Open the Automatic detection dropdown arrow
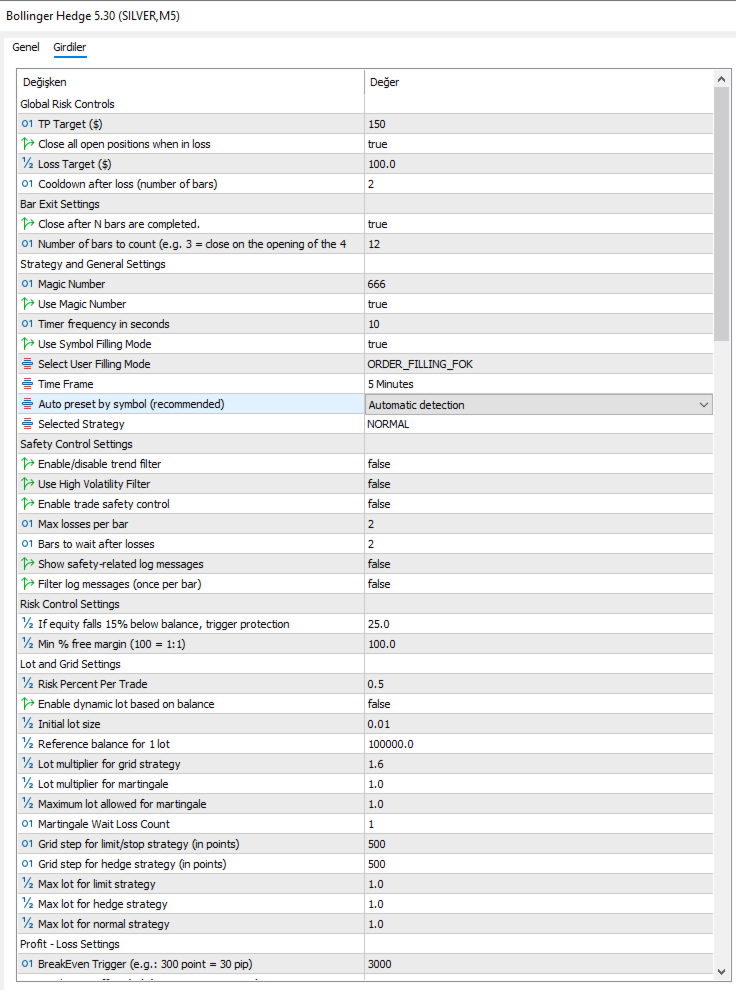 point(704,405)
